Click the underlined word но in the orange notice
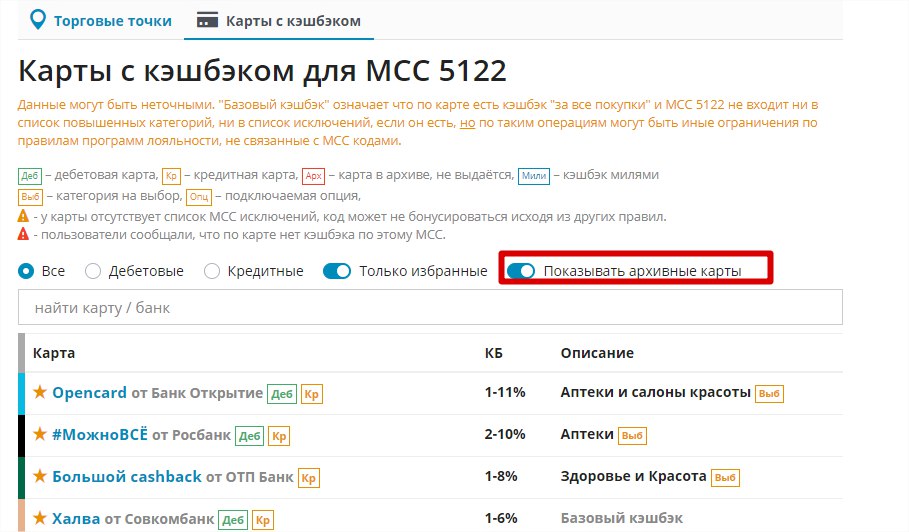 click(x=467, y=123)
